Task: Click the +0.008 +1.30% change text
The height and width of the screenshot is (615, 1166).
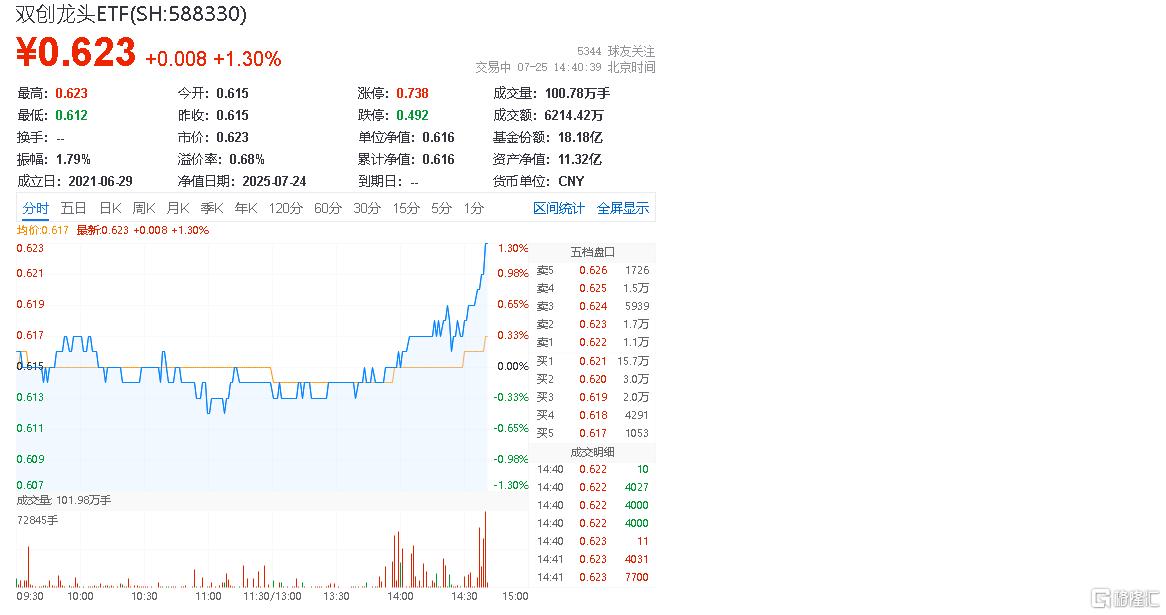Action: point(213,59)
